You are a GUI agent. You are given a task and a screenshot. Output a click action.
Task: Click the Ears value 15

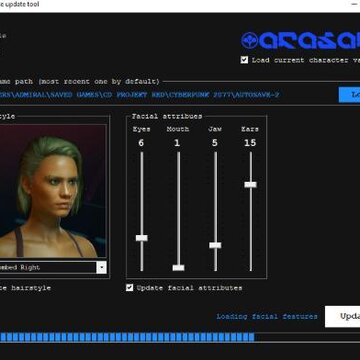250,143
